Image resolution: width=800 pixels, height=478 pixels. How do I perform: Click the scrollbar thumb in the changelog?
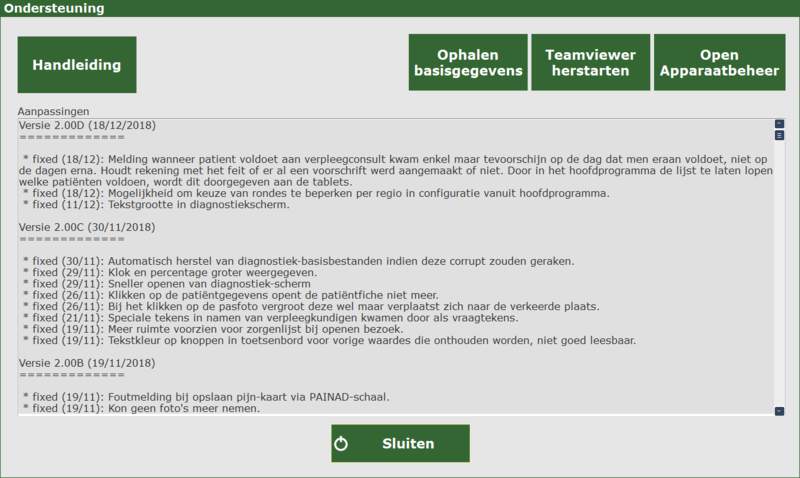pos(779,135)
